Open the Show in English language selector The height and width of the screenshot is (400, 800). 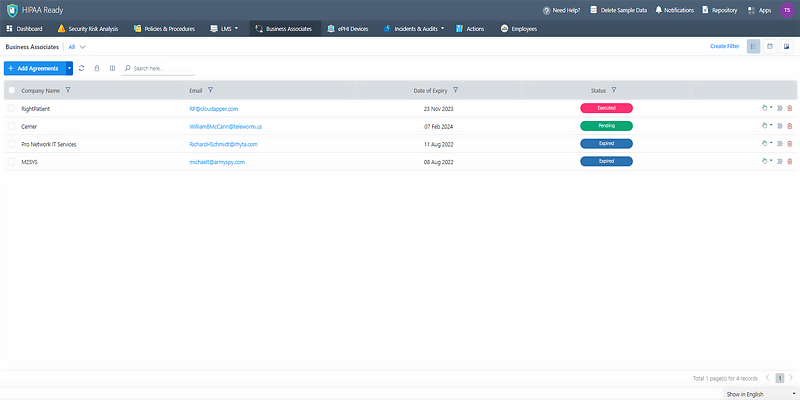[759, 394]
